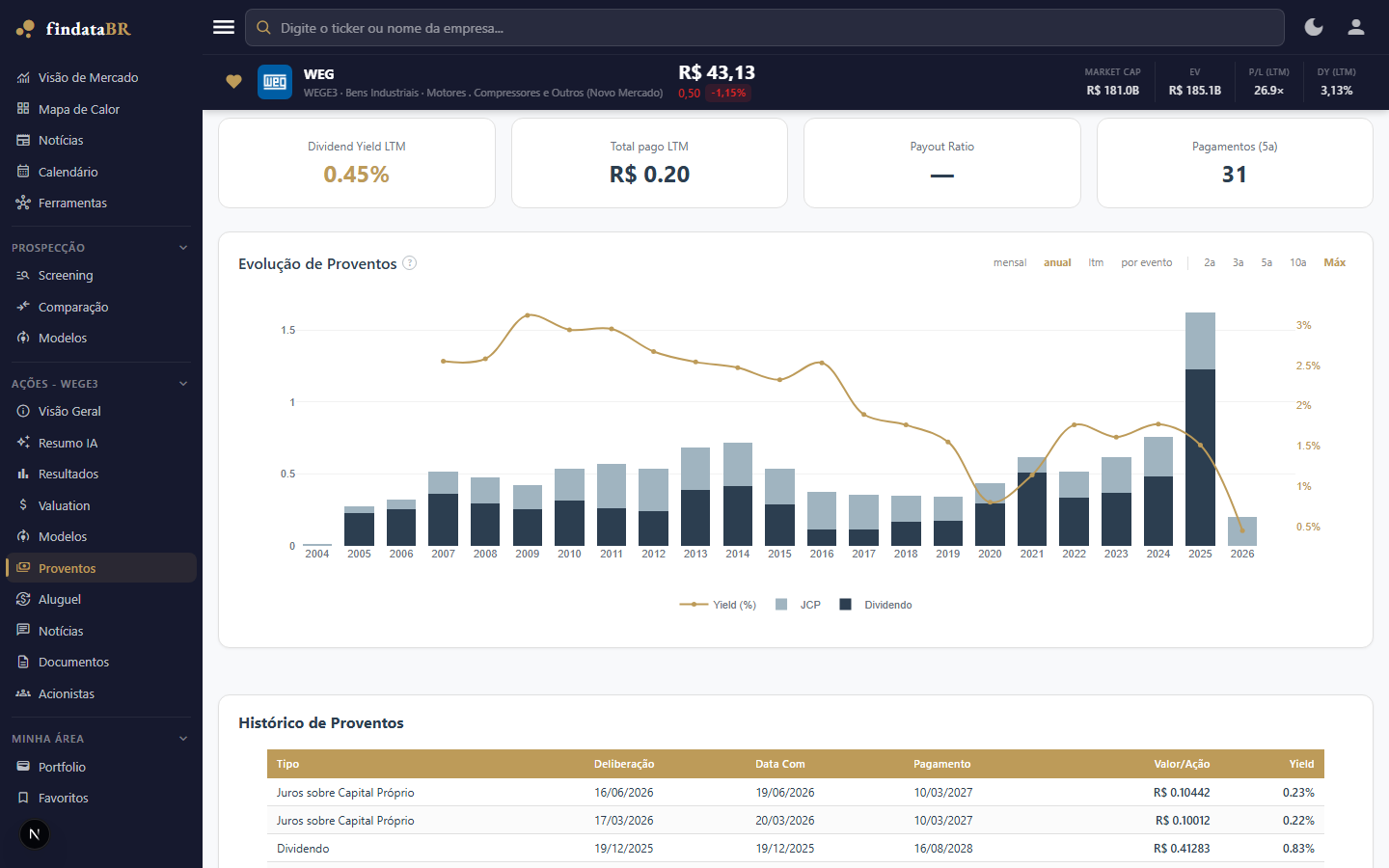Click the ticker search field
The image size is (1389, 868).
coord(765,28)
